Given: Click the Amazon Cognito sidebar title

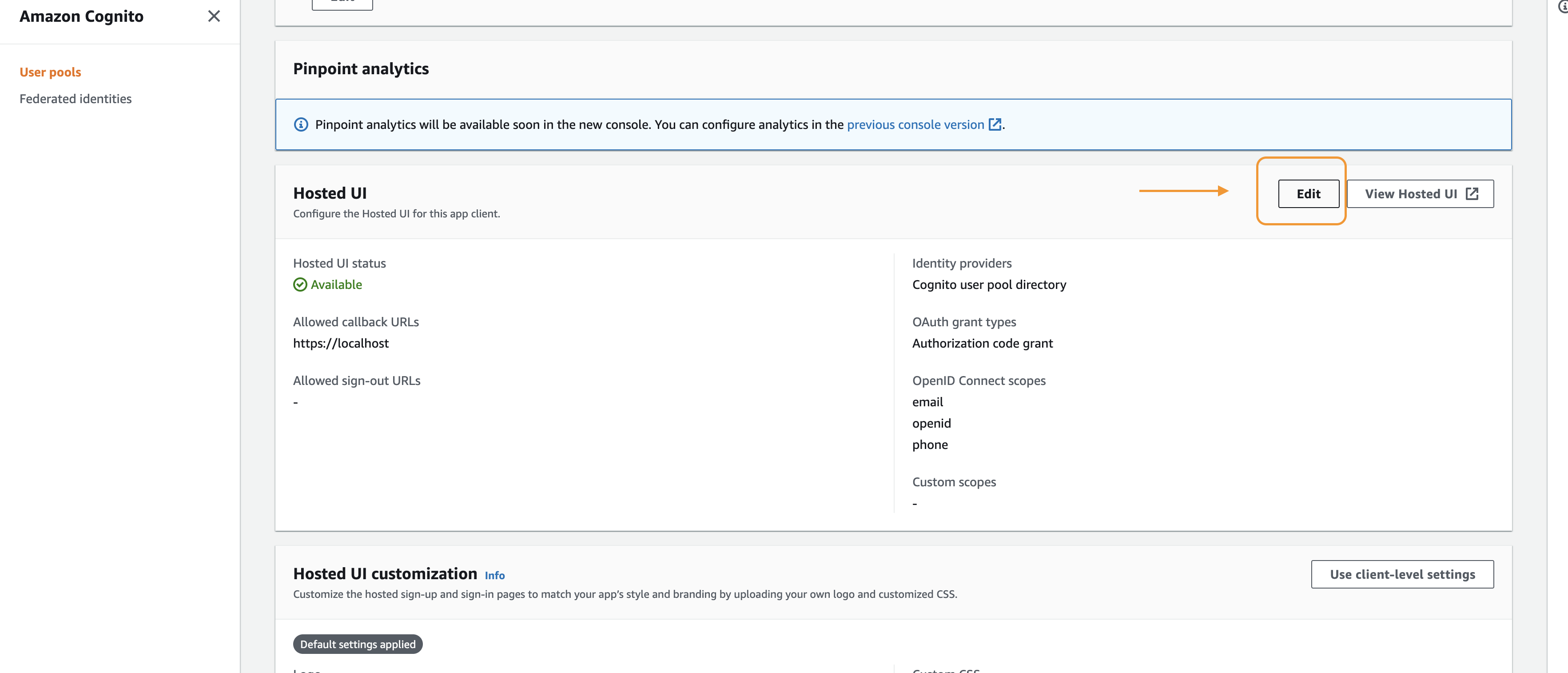Looking at the screenshot, I should point(82,16).
